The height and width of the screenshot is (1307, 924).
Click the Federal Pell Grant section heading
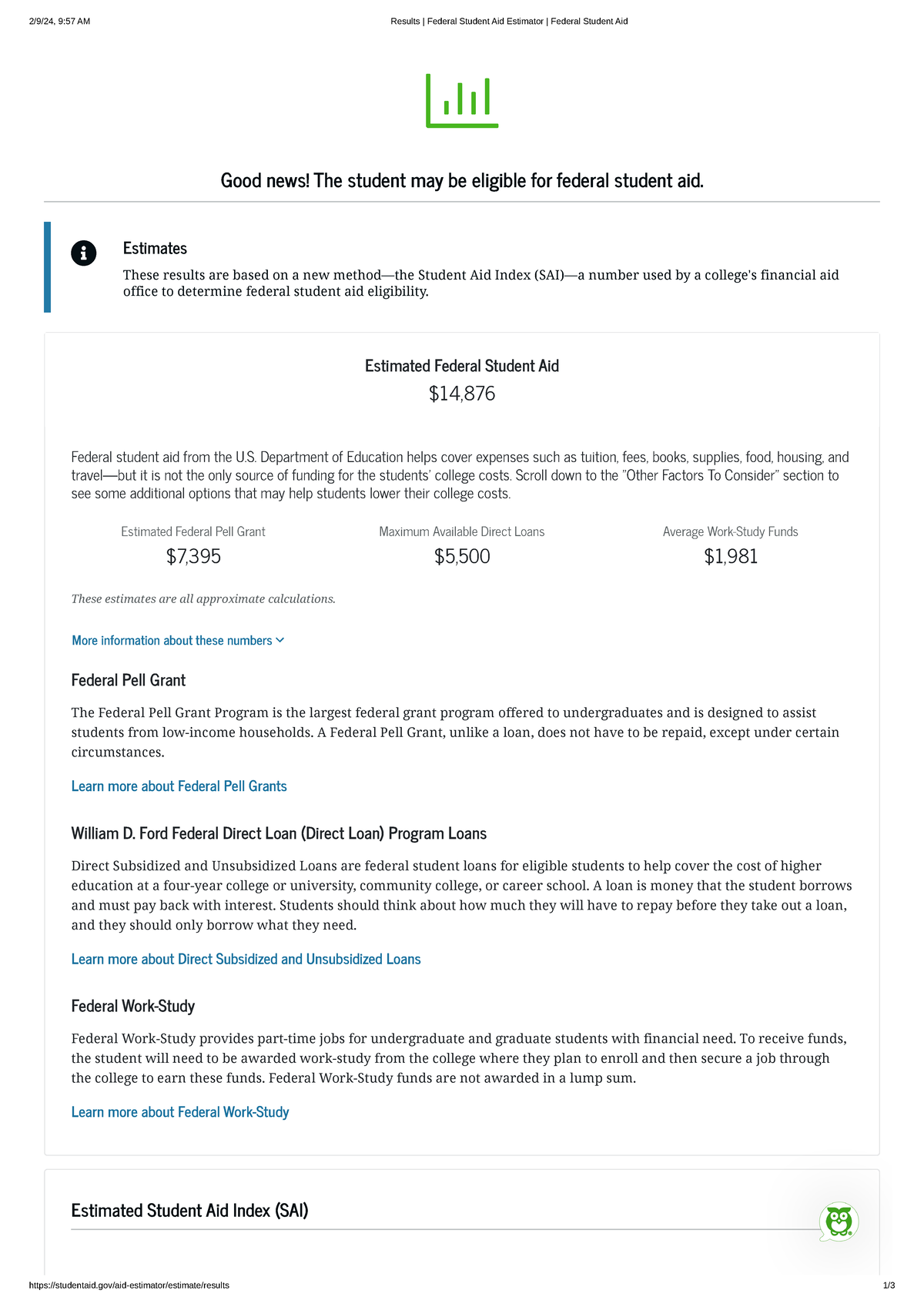click(129, 680)
